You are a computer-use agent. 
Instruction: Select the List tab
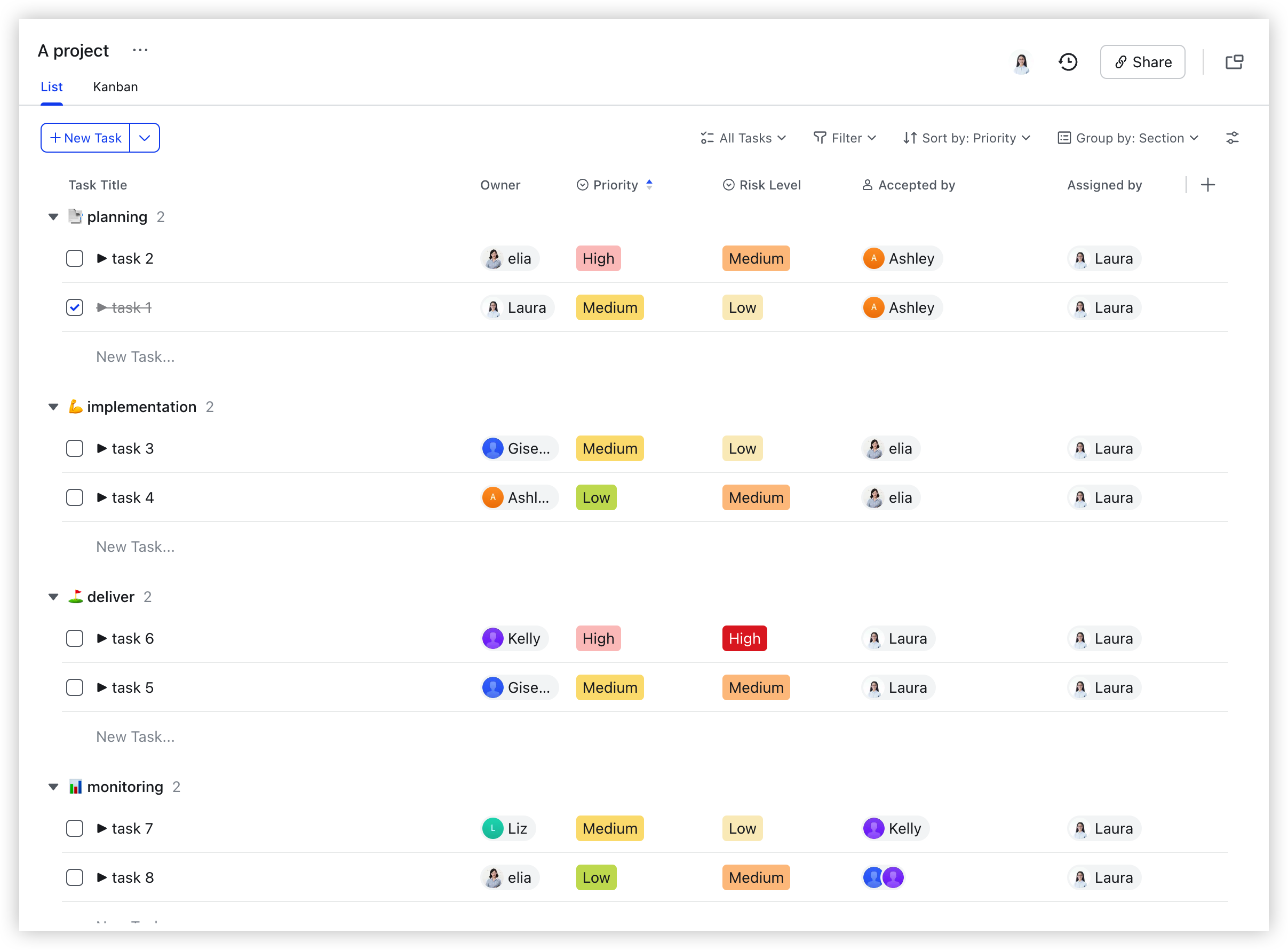(x=52, y=87)
